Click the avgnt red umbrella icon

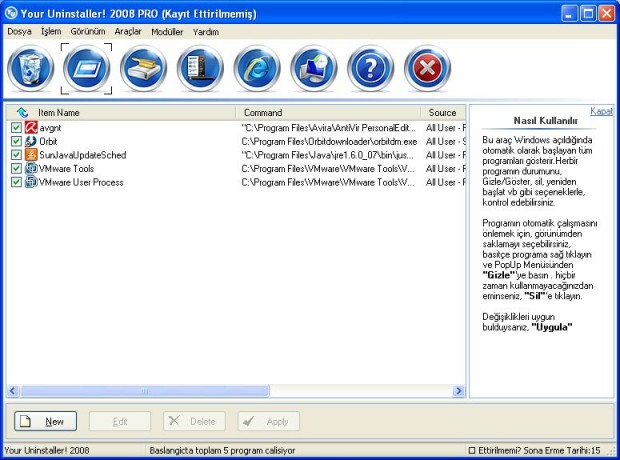pos(31,127)
